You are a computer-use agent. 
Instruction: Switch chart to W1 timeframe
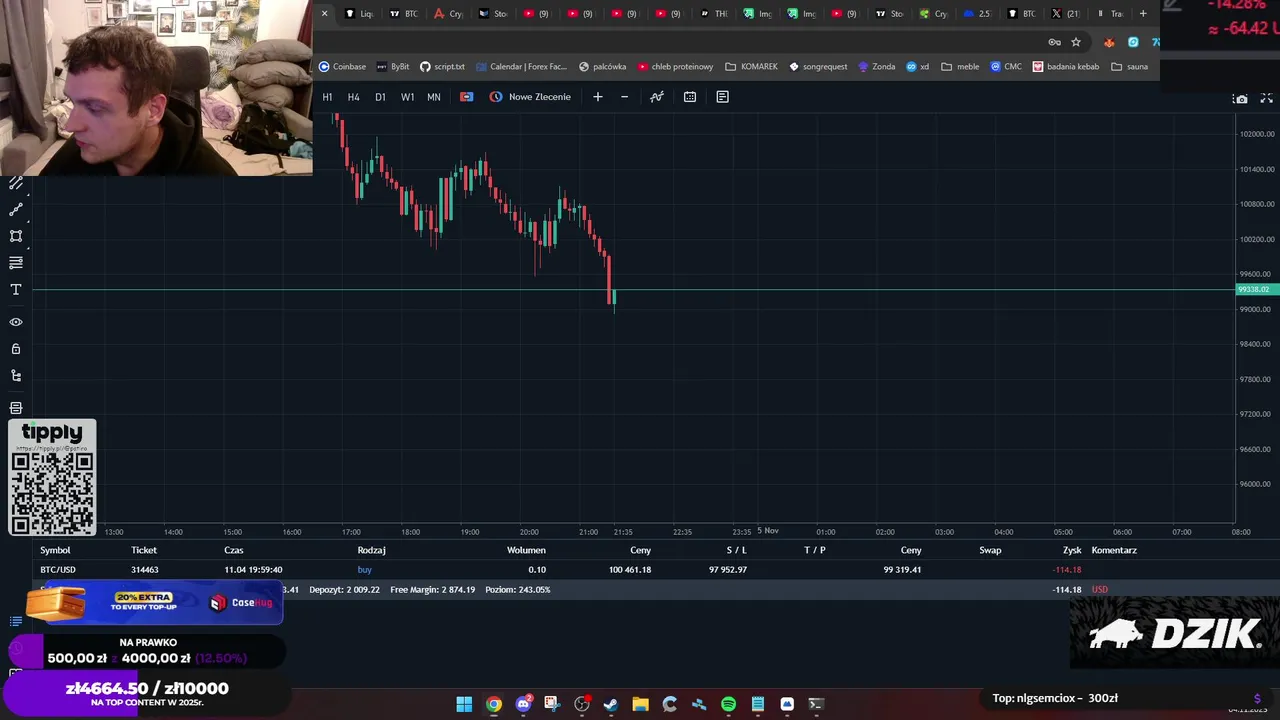407,97
